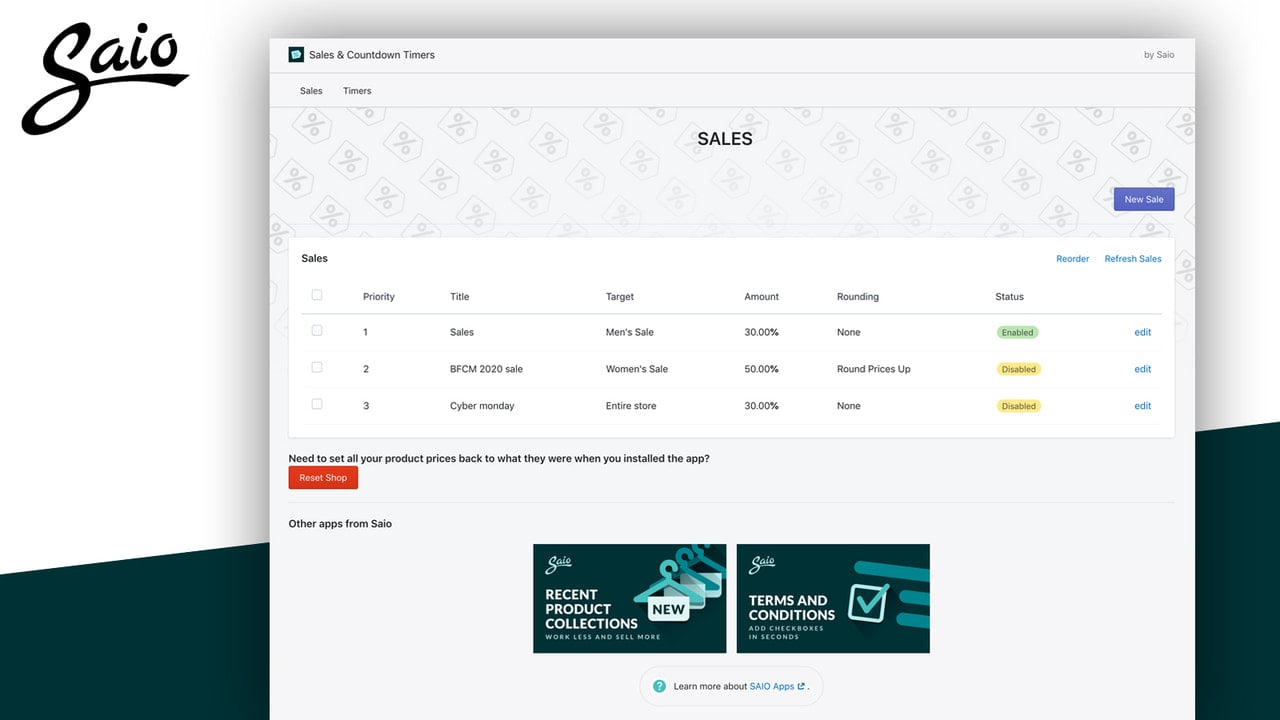Edit the Men's Sale entry
This screenshot has height=720, width=1280.
tap(1143, 332)
